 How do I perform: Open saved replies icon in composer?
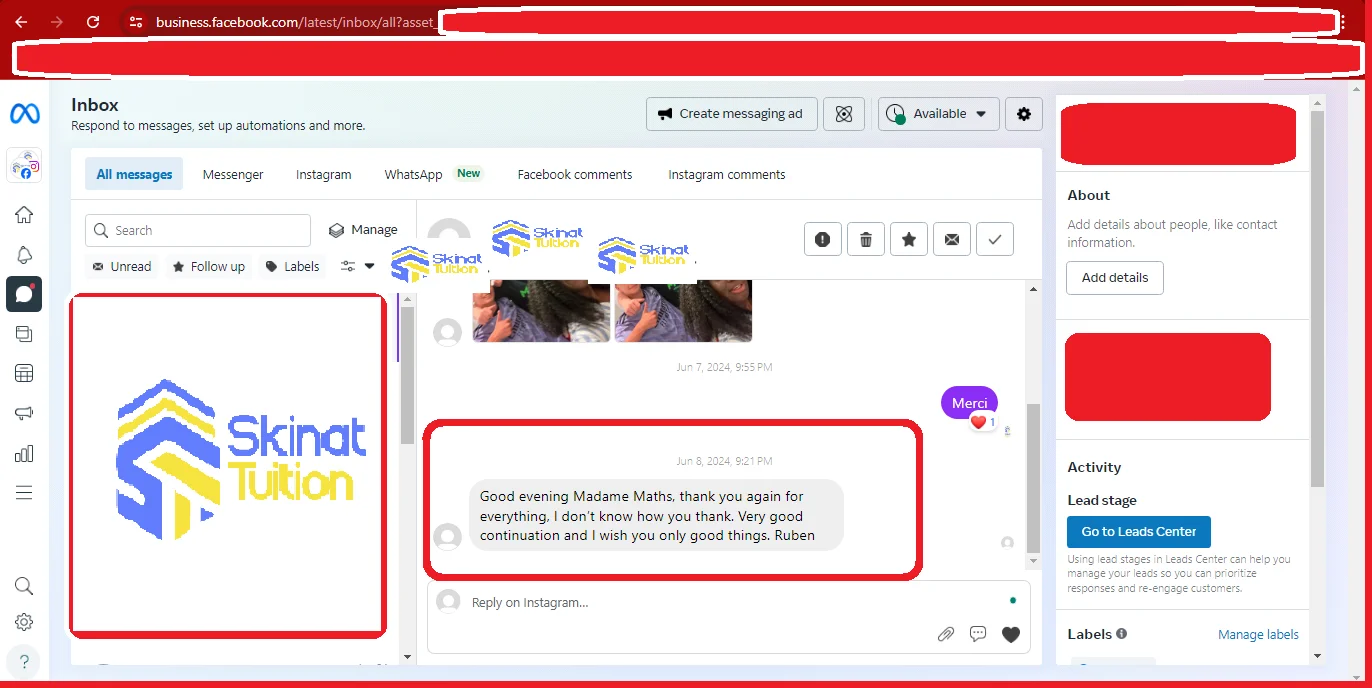point(978,634)
